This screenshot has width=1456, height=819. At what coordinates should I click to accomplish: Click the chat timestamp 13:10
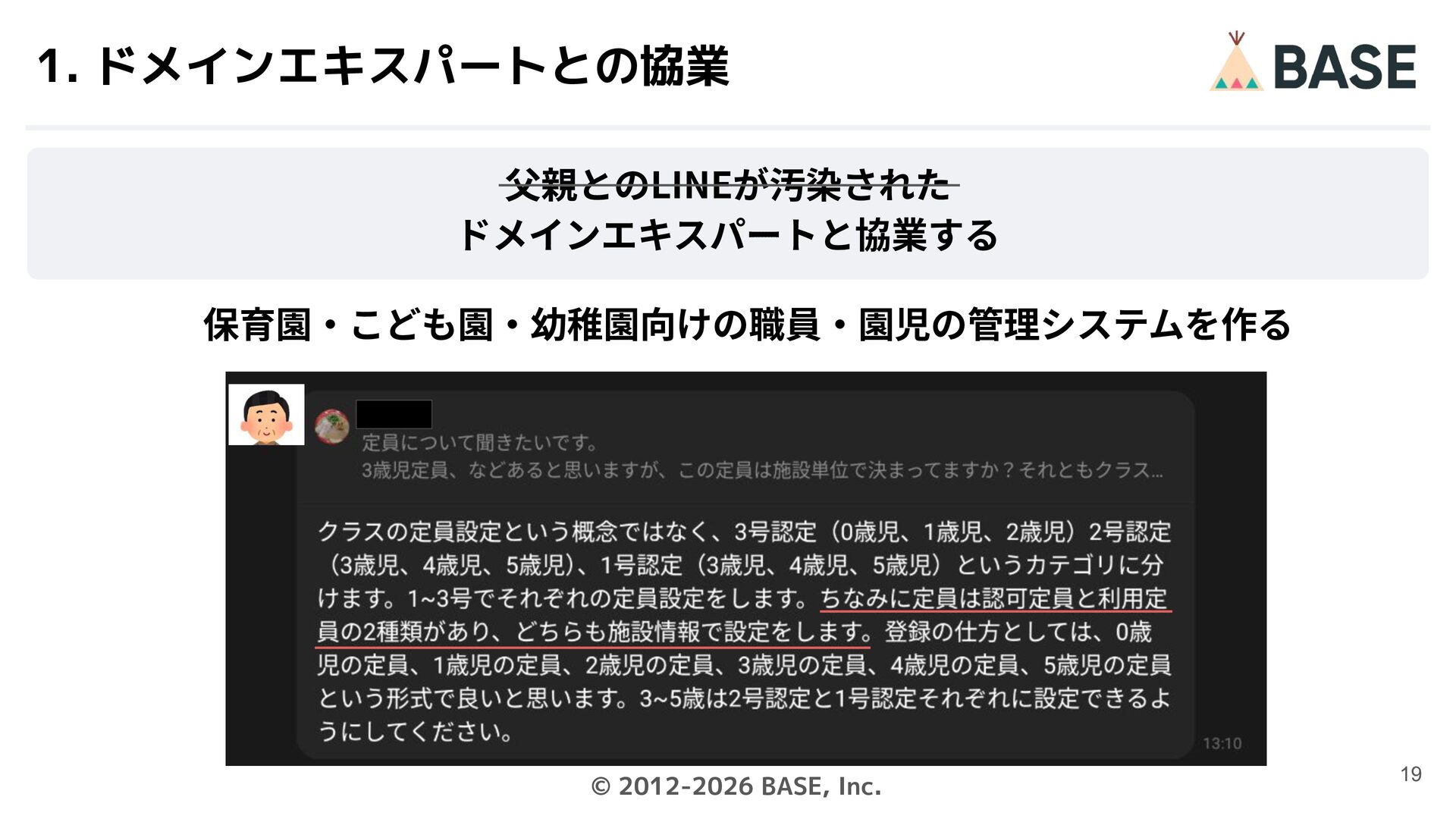(x=1222, y=743)
